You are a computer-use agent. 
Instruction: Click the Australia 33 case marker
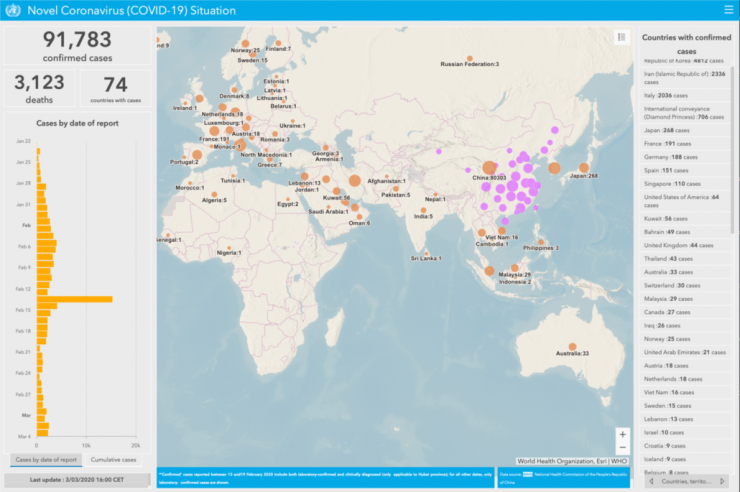[x=555, y=337]
